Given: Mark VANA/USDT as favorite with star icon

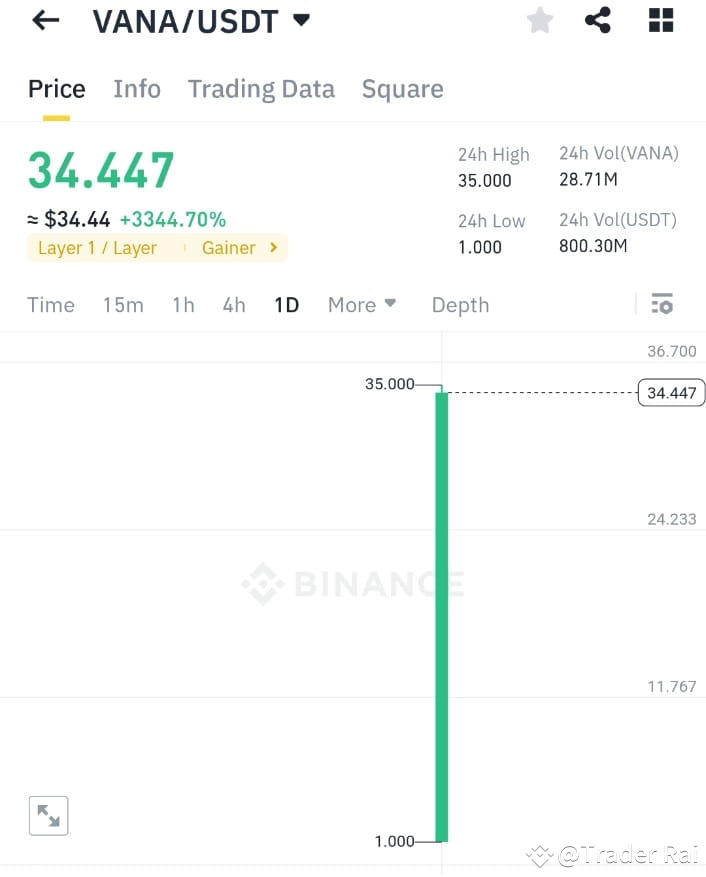Looking at the screenshot, I should pos(539,20).
